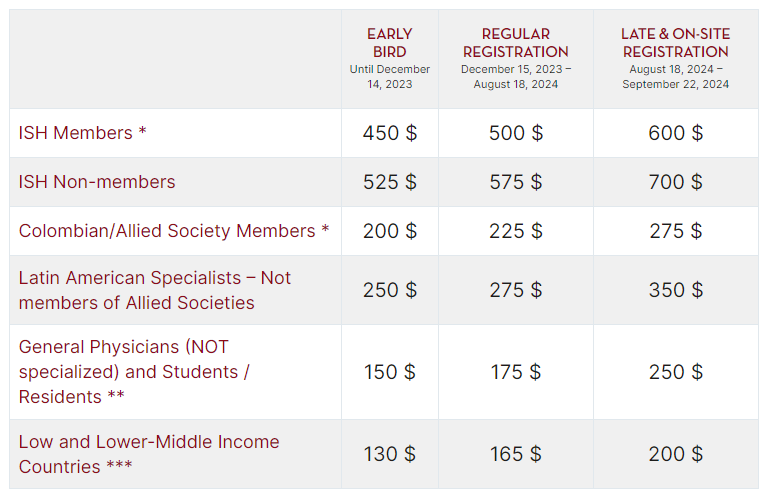Select the 175 $ residents regular price
Viewport: 767px width, 495px height.
516,372
